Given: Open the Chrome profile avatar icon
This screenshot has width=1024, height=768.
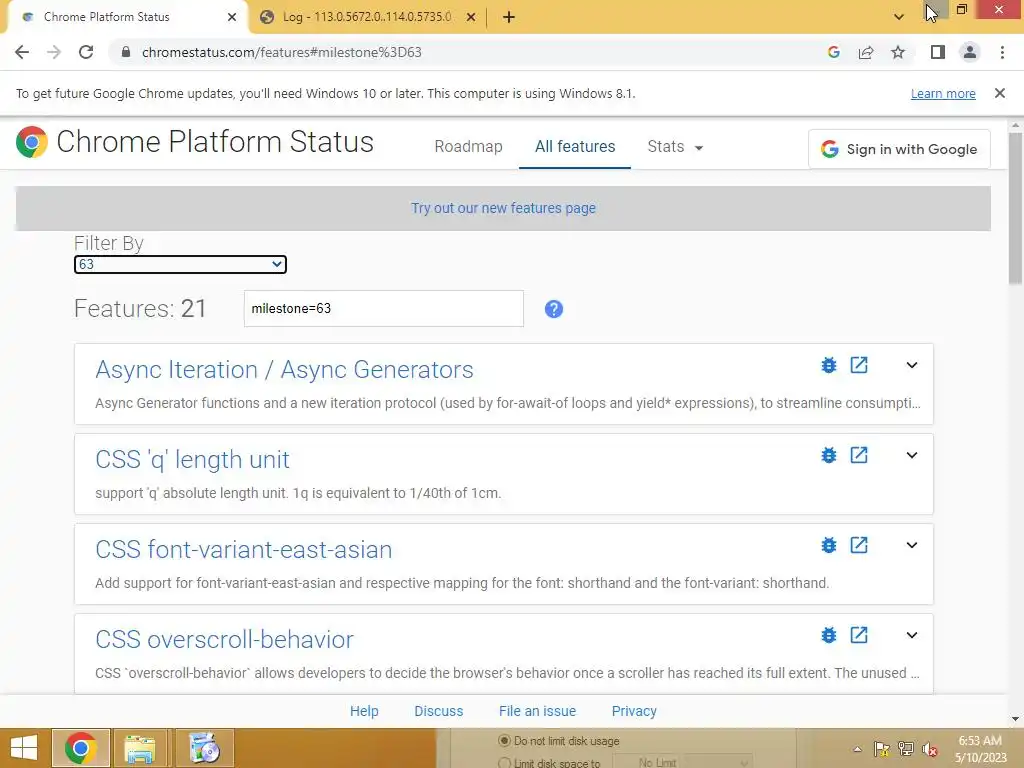Looking at the screenshot, I should click(x=970, y=52).
